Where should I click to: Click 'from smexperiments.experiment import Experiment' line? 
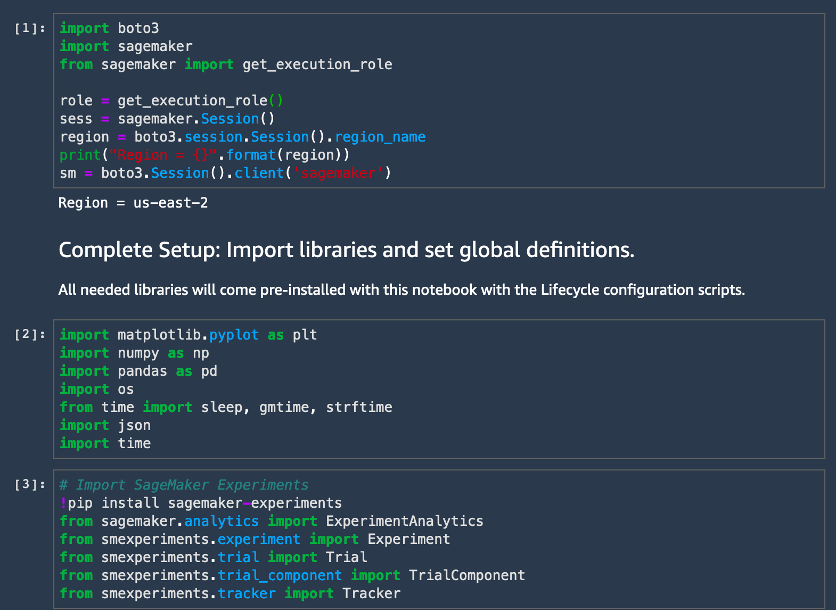(x=255, y=539)
